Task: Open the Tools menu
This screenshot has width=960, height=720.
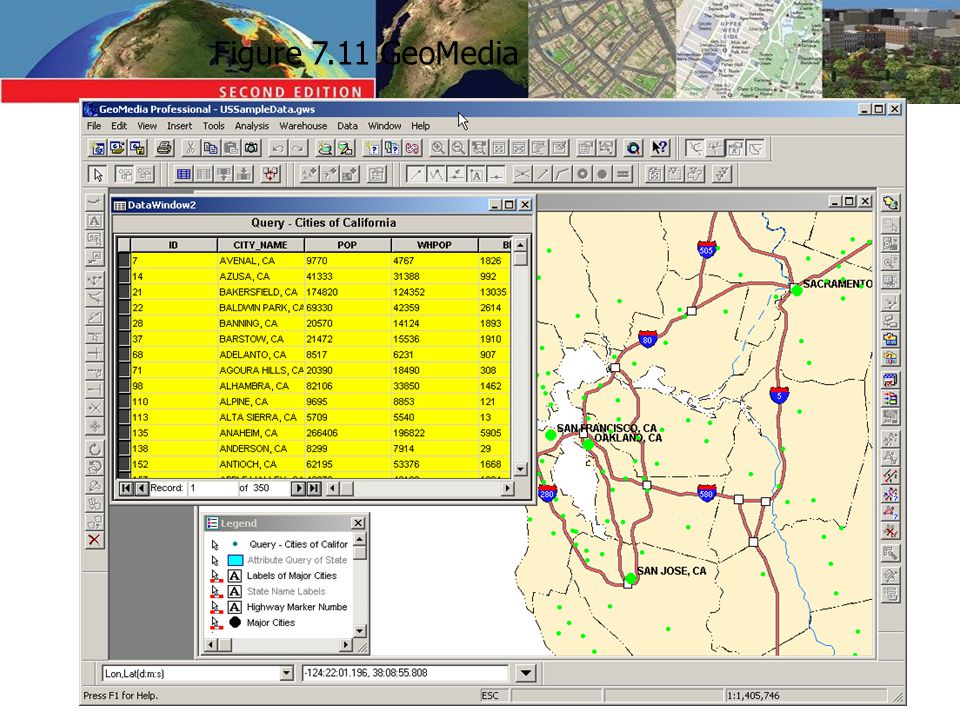Action: (x=213, y=126)
